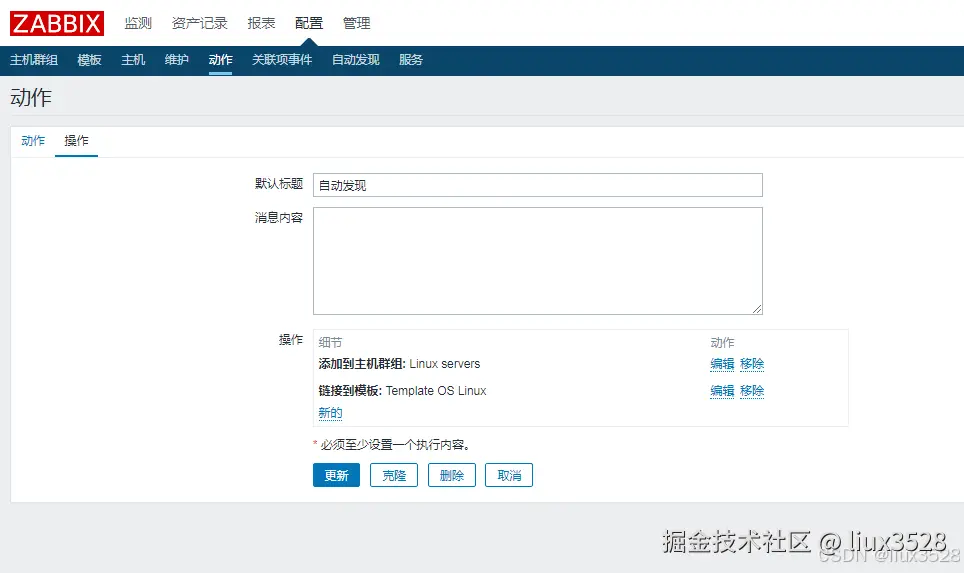964x573 pixels.
Task: Add a new operation via 新的 link
Action: 330,413
